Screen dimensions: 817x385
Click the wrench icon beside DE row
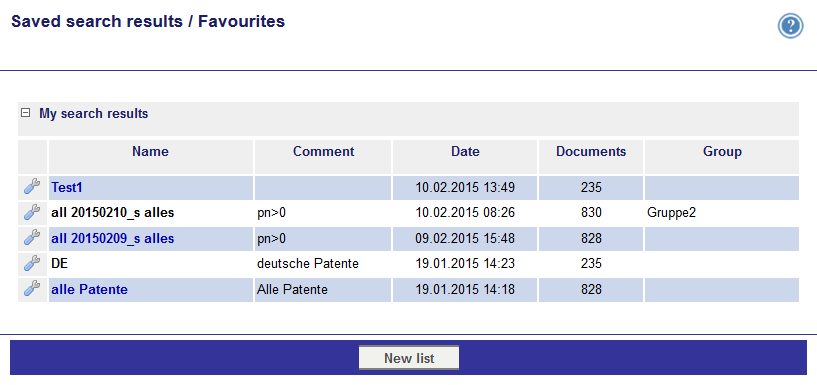[x=32, y=263]
